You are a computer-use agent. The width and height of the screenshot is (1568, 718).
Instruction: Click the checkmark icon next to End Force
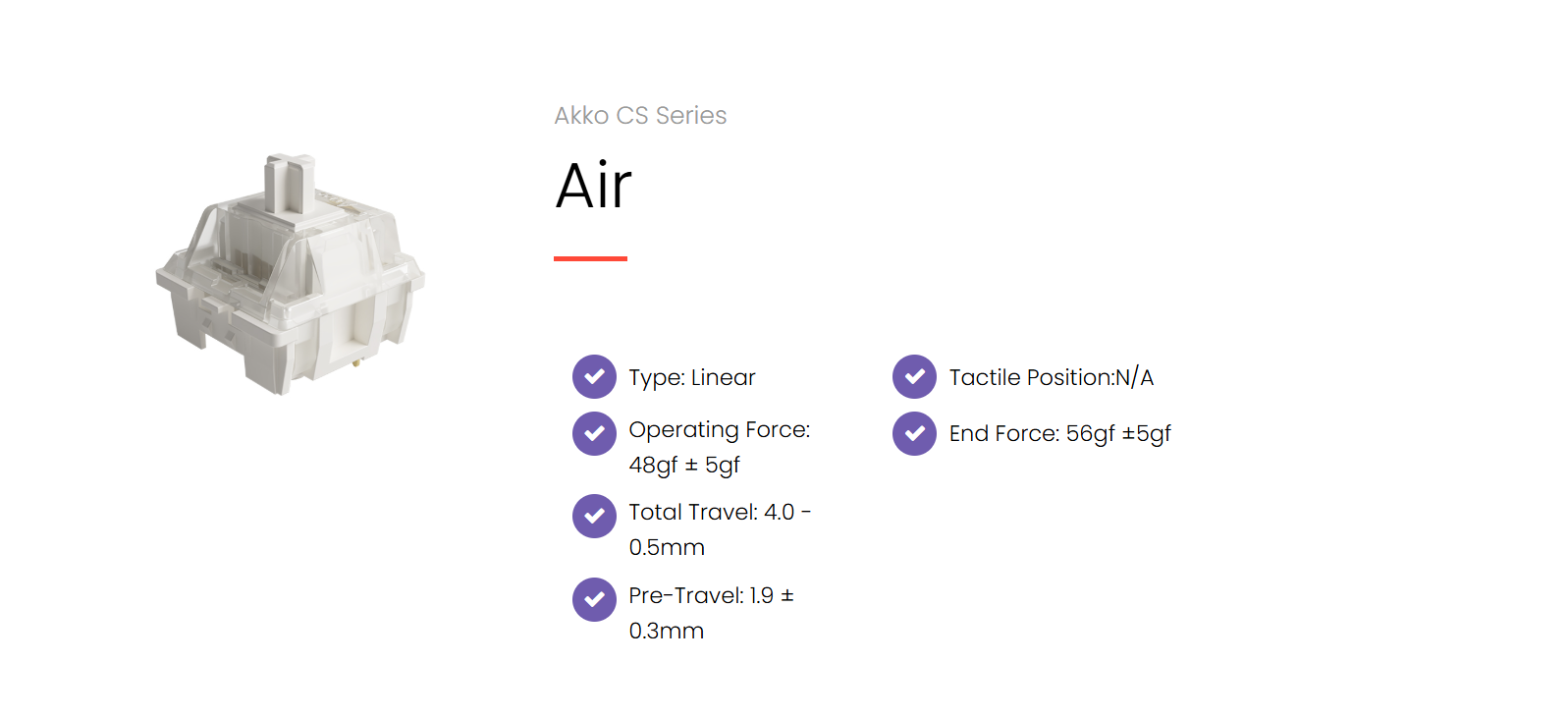coord(914,433)
